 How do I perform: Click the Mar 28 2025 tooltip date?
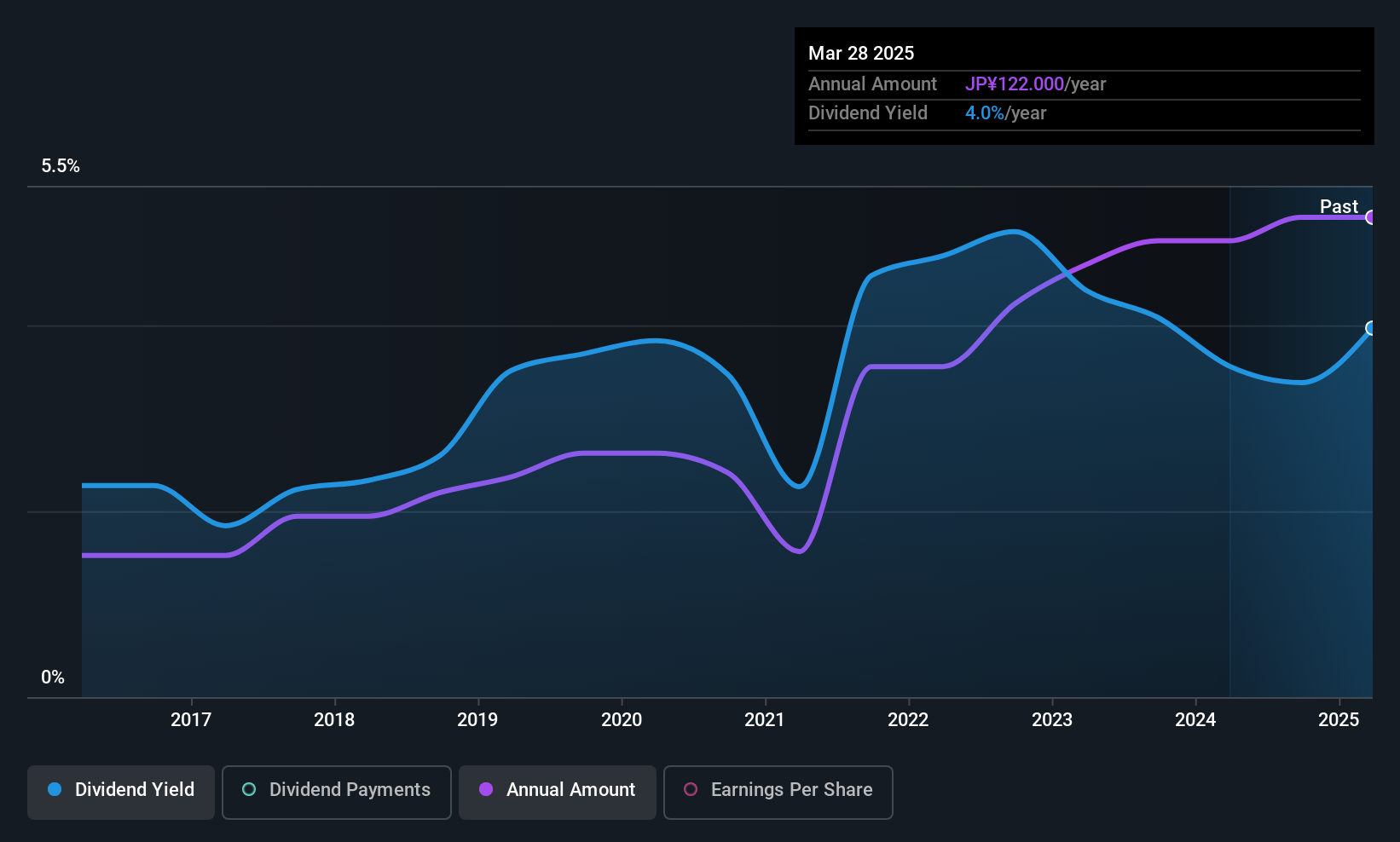[x=861, y=53]
